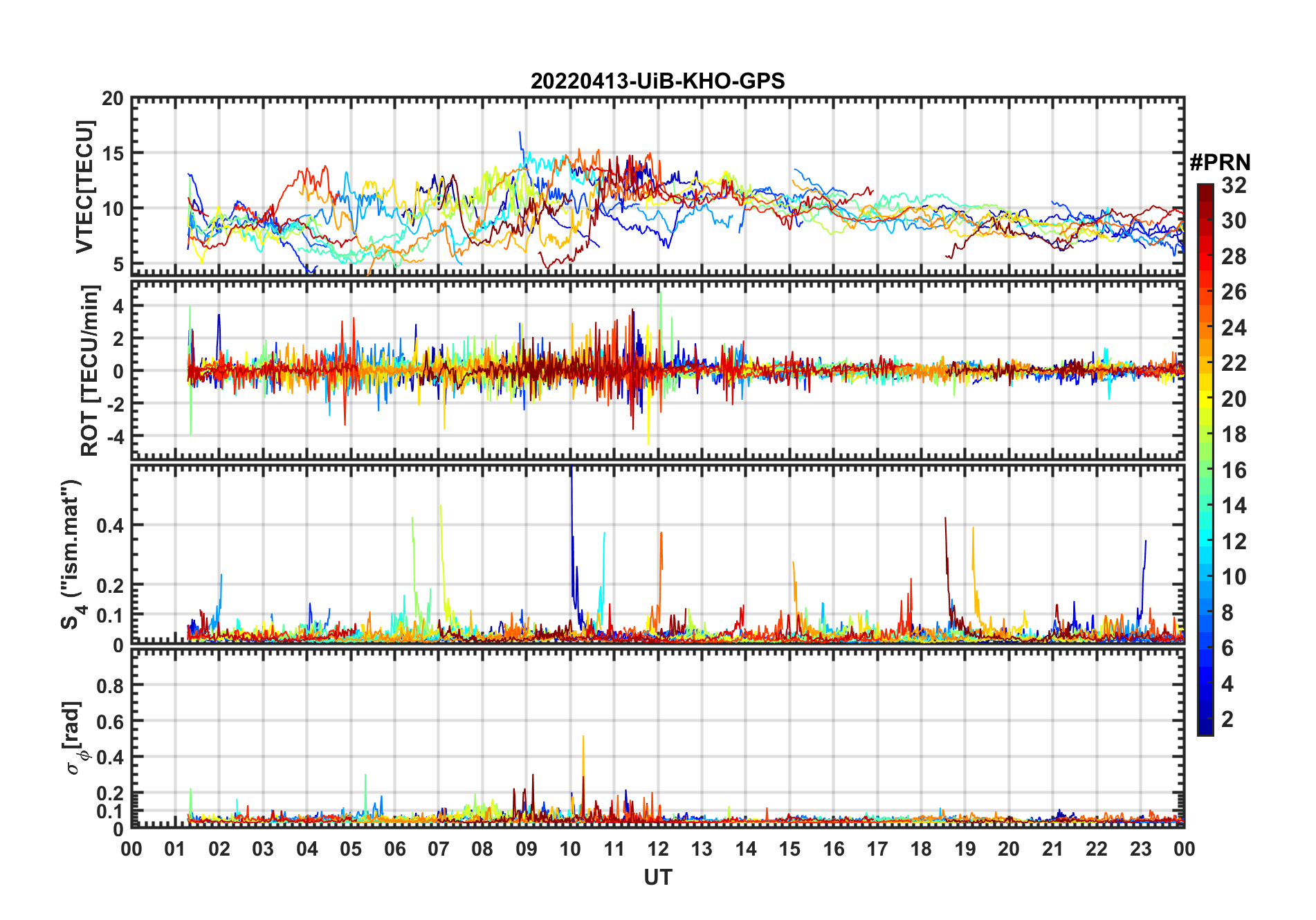Click colorbar tick label 8
The width and height of the screenshot is (1316, 920).
[1227, 613]
